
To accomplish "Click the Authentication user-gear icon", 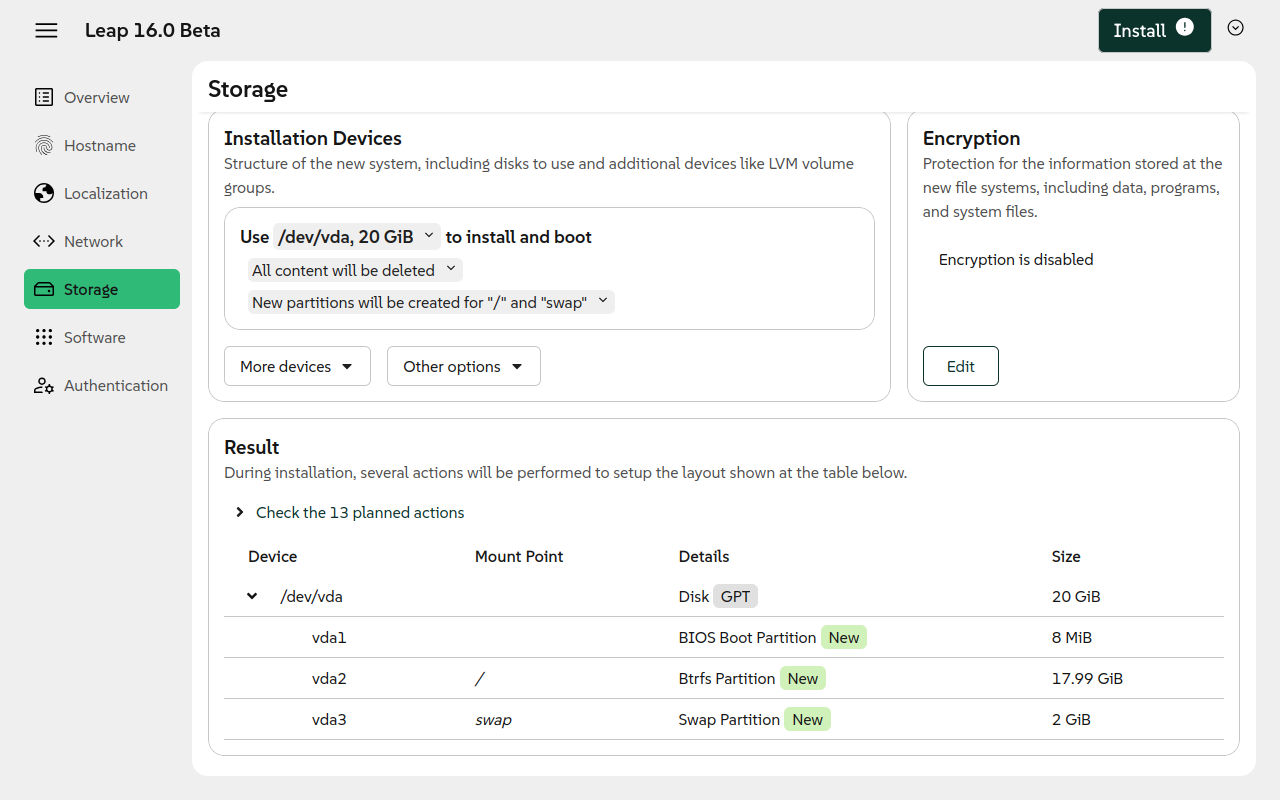I will (44, 385).
